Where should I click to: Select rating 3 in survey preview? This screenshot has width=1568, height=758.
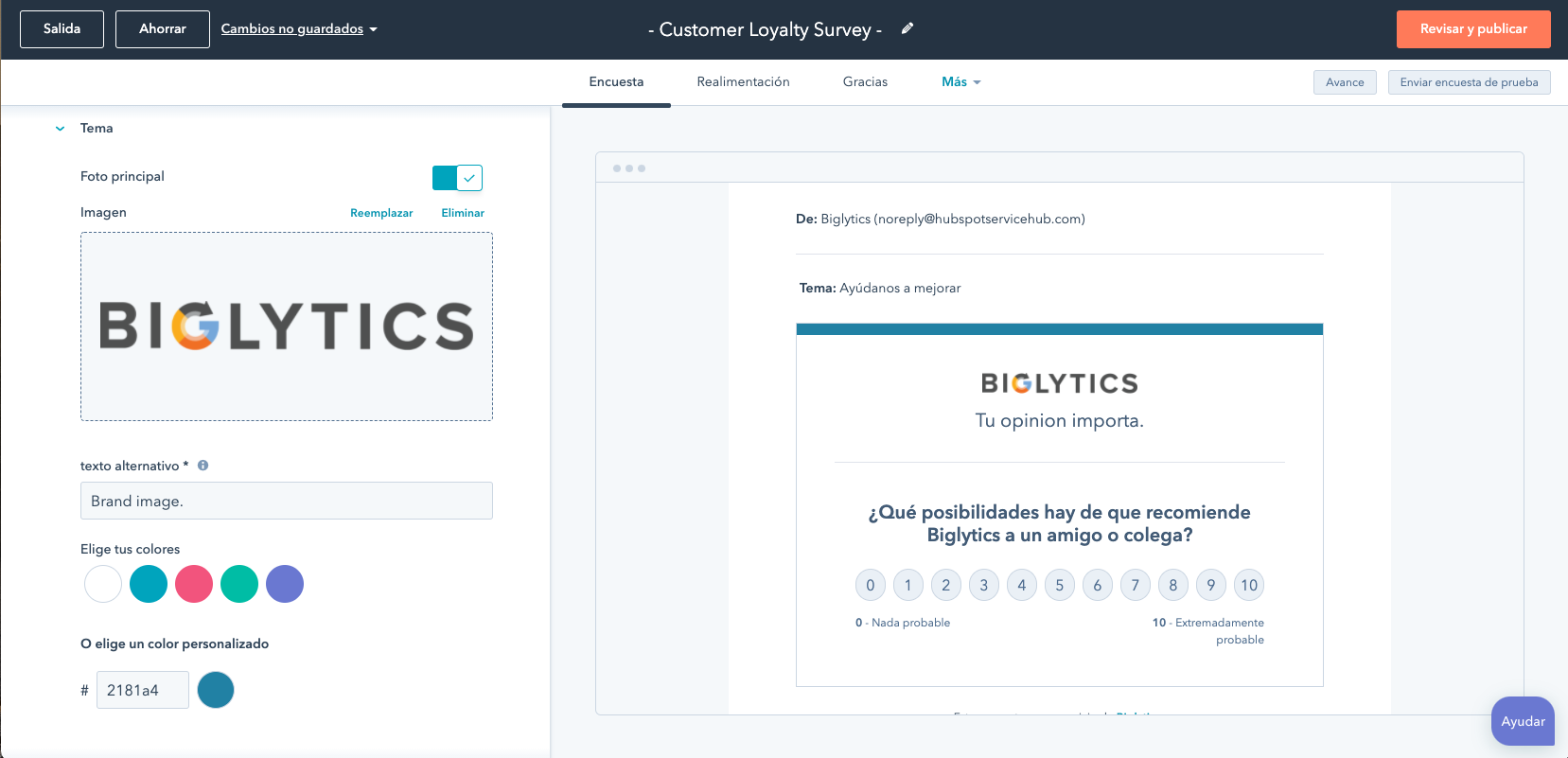tap(984, 585)
